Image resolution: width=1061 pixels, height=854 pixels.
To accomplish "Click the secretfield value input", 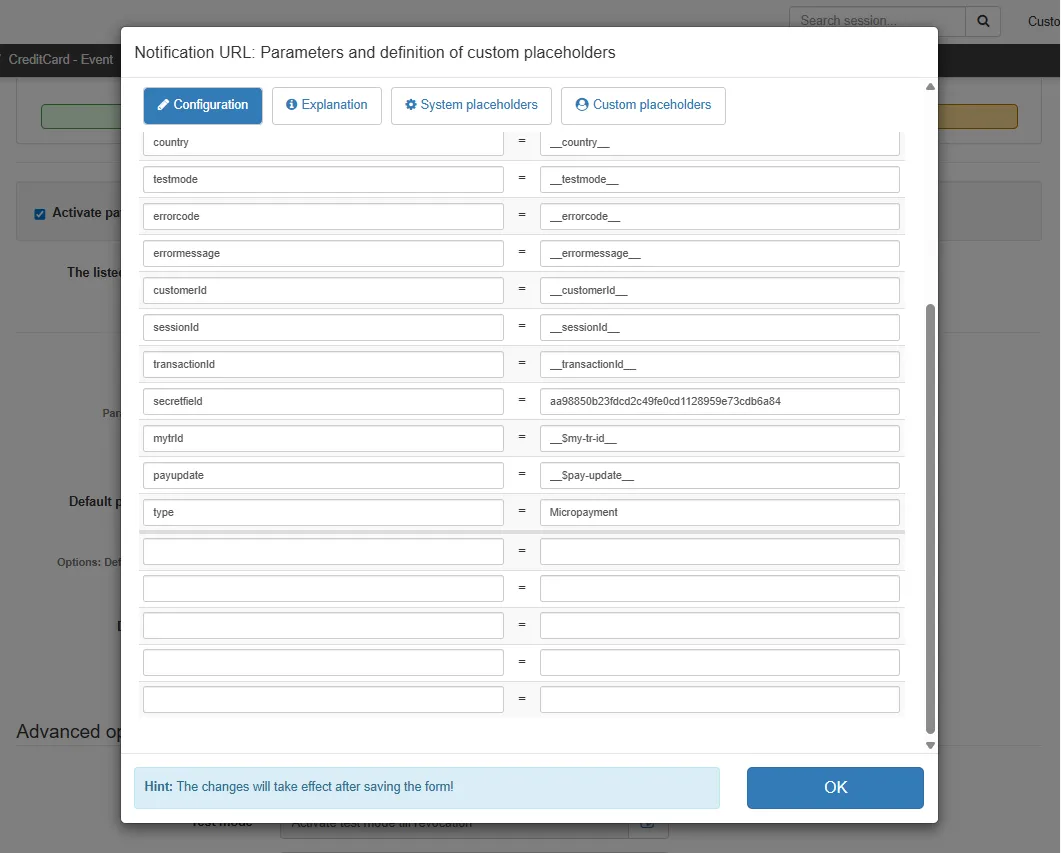I will coord(720,401).
